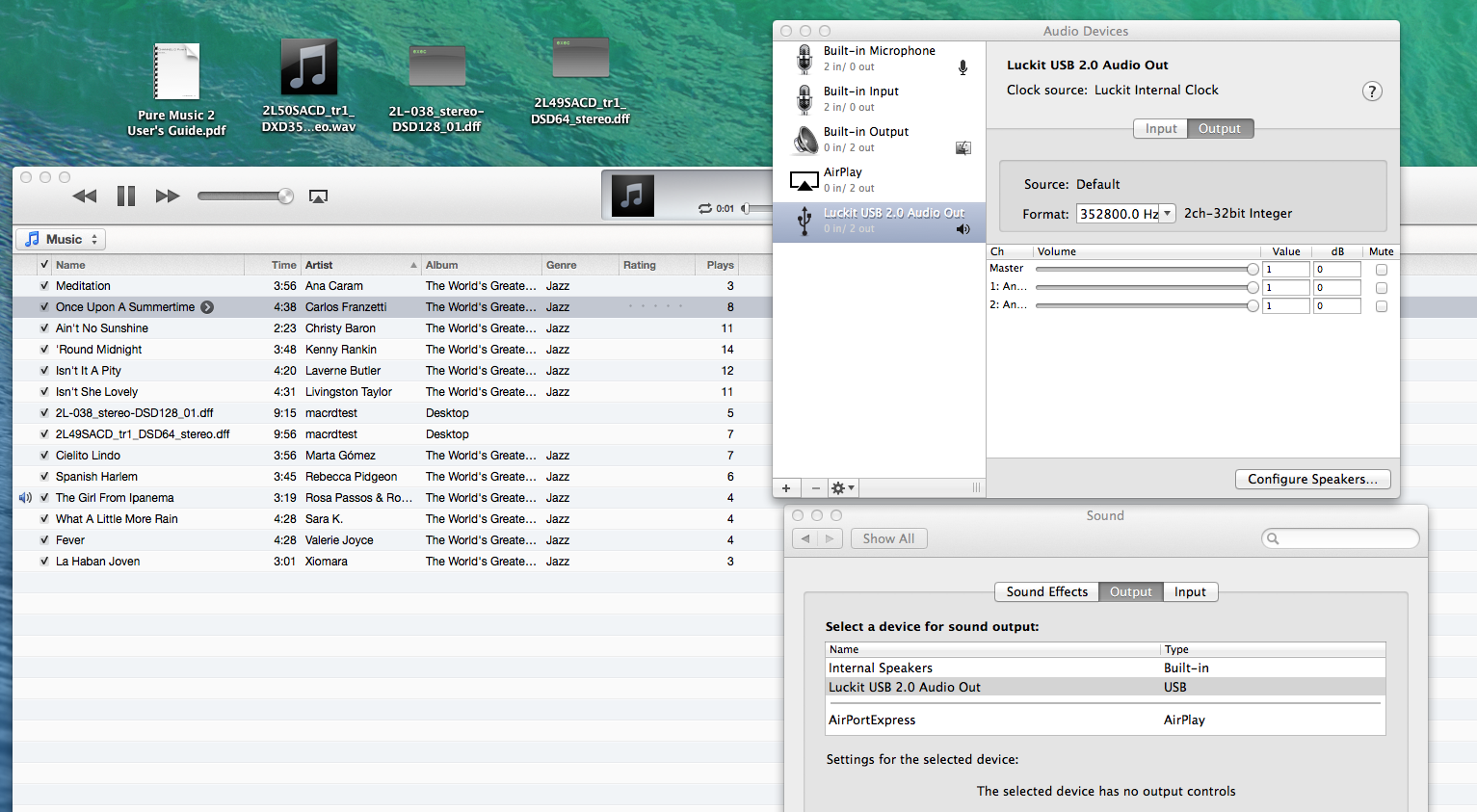Toggle channel 1 mute checkbox

[1382, 288]
